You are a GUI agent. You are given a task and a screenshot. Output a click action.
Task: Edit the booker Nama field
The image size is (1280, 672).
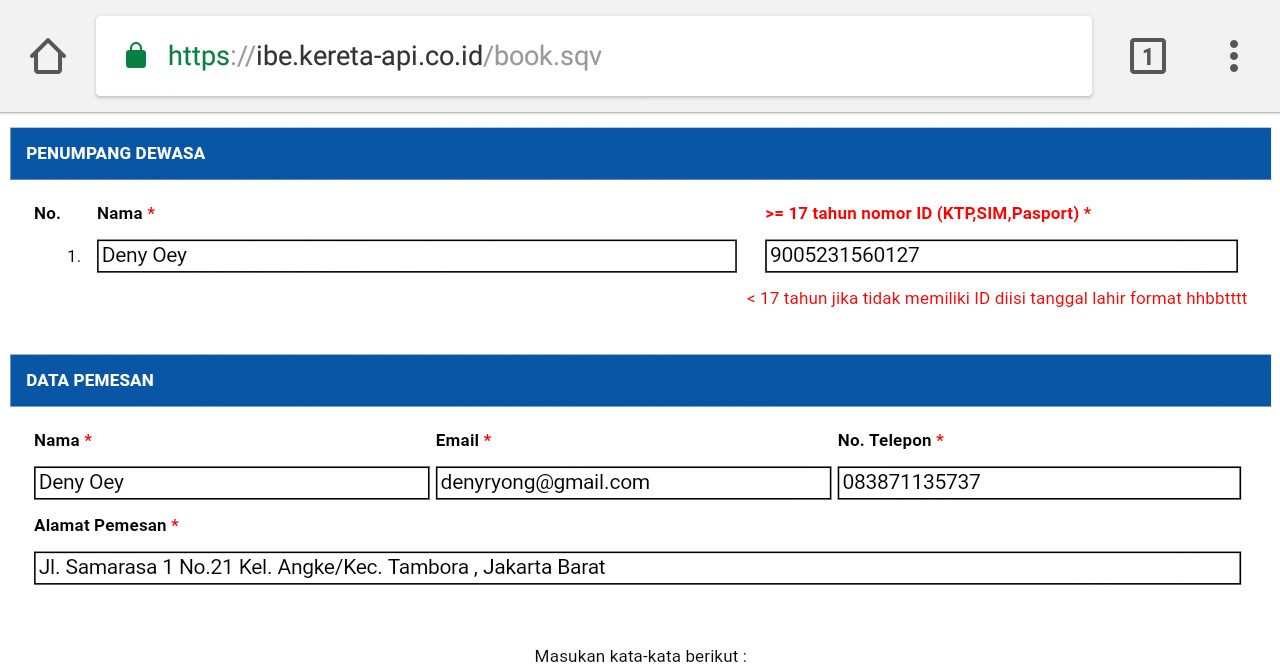point(231,483)
